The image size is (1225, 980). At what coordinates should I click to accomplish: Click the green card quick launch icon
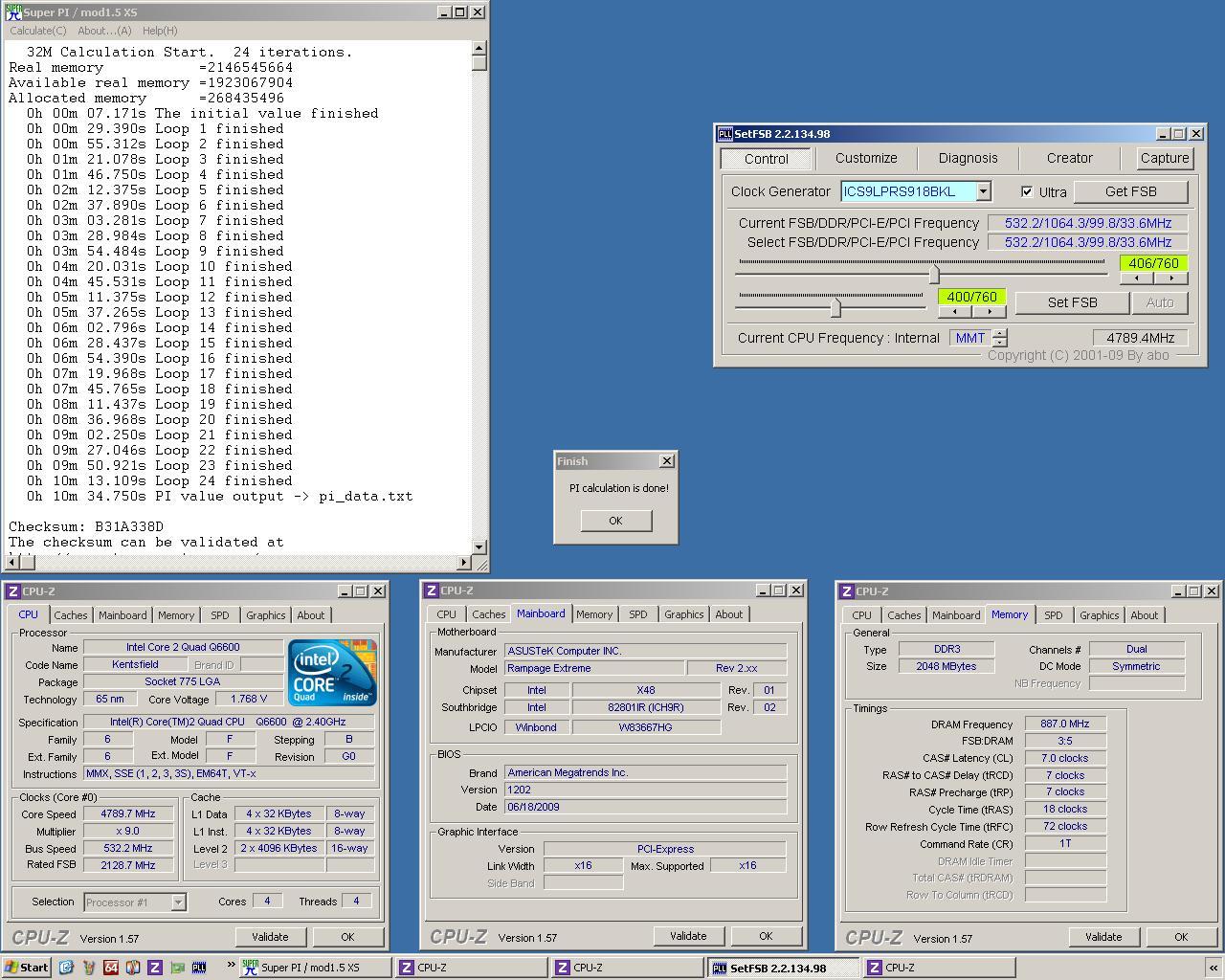pos(177,968)
